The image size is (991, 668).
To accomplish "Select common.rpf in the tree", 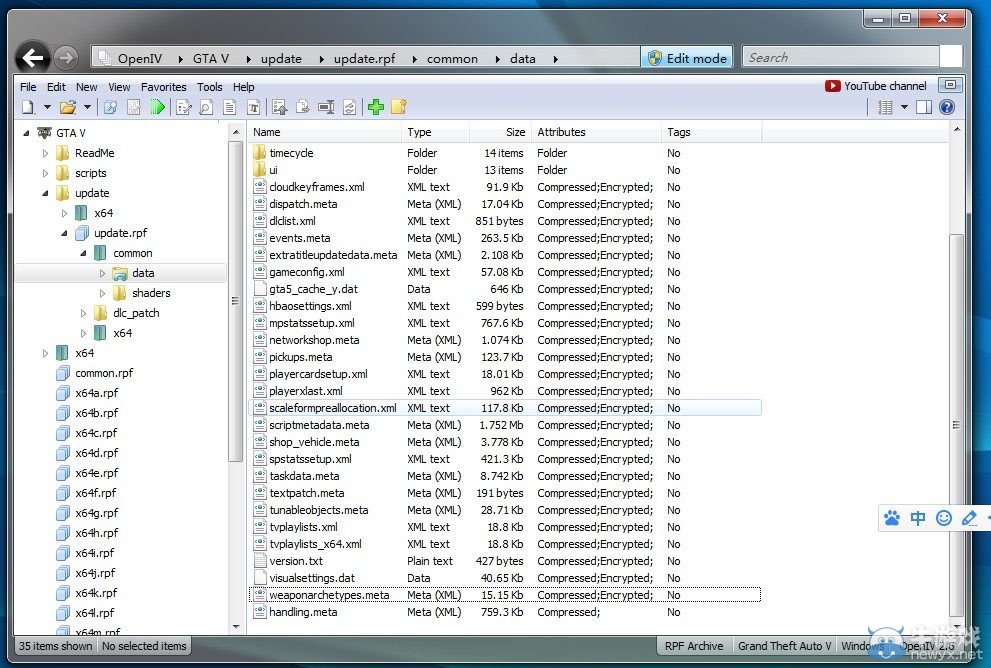I will [104, 373].
